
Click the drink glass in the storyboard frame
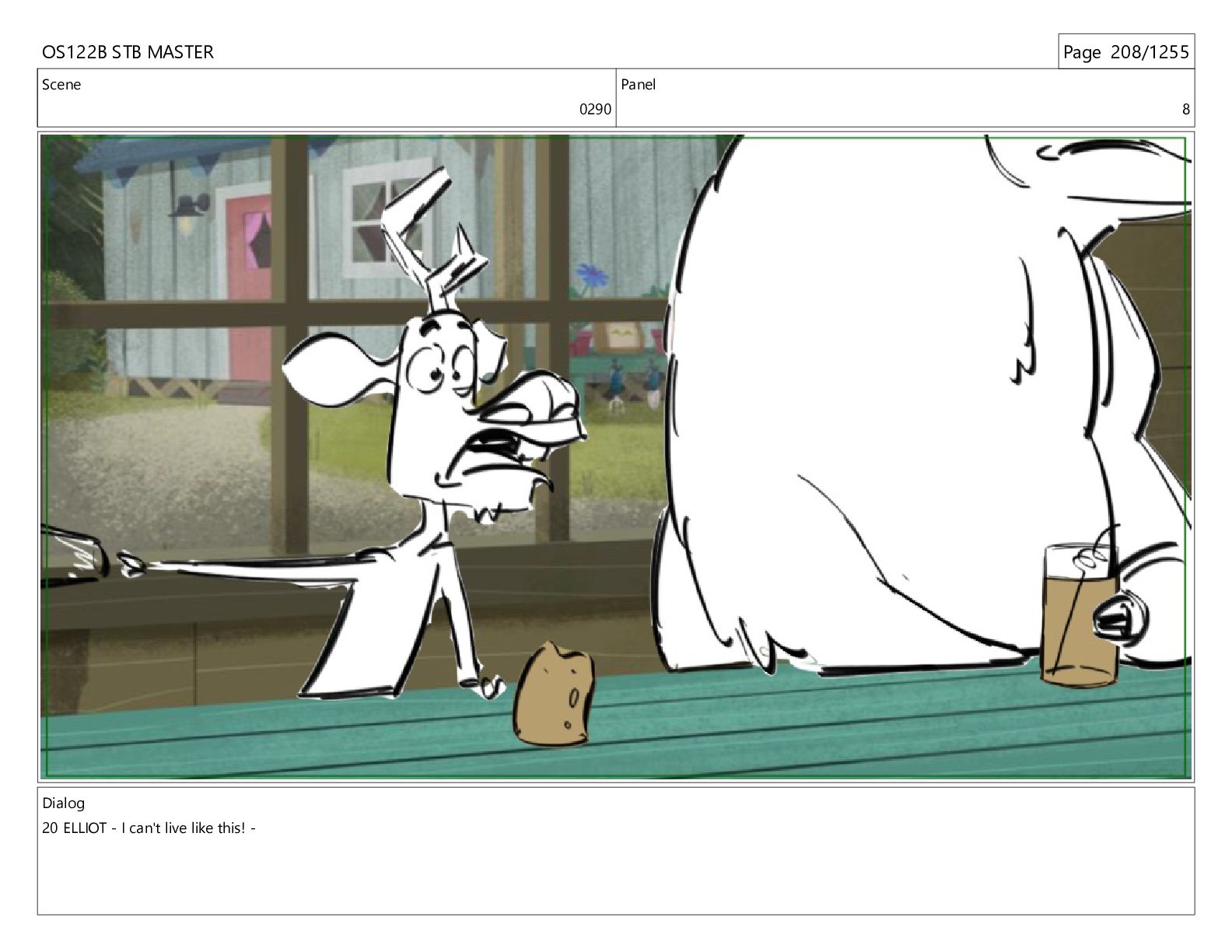pyautogui.click(x=1080, y=616)
